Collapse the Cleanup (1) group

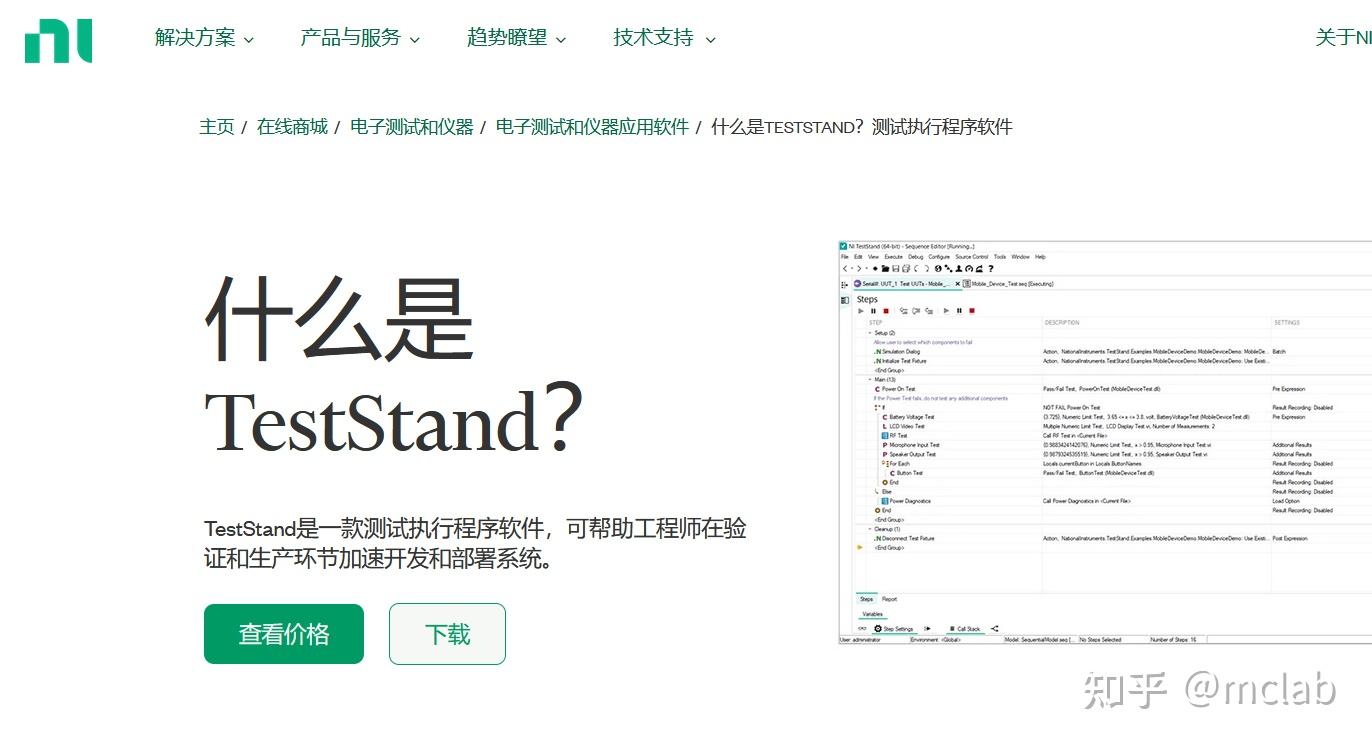pos(869,529)
